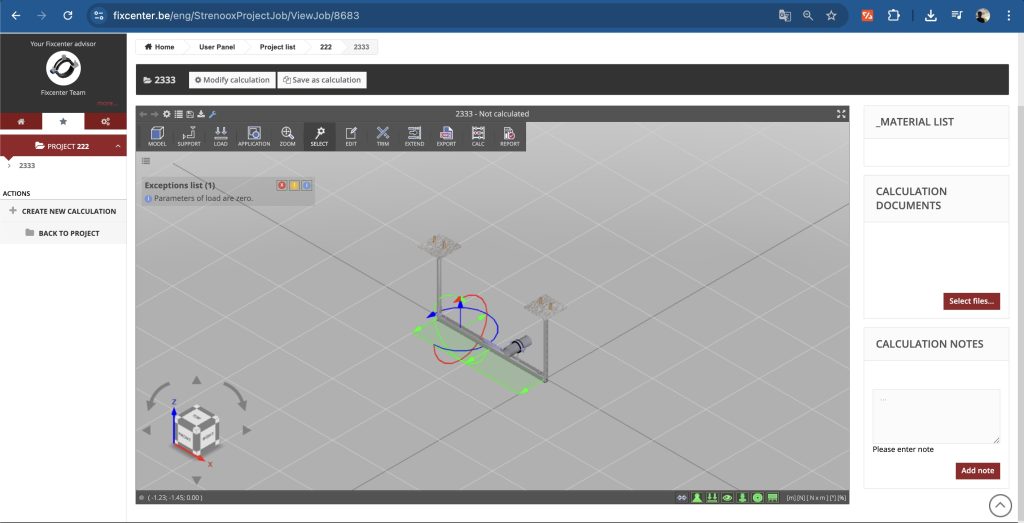
Task: Rotate view counterclockwise with left curved arrow
Action: click(x=155, y=397)
